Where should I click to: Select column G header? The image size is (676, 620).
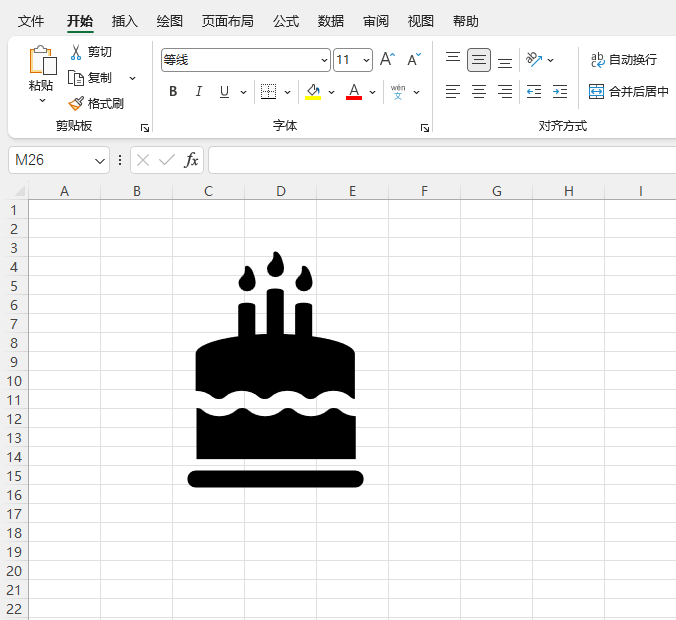[497, 191]
